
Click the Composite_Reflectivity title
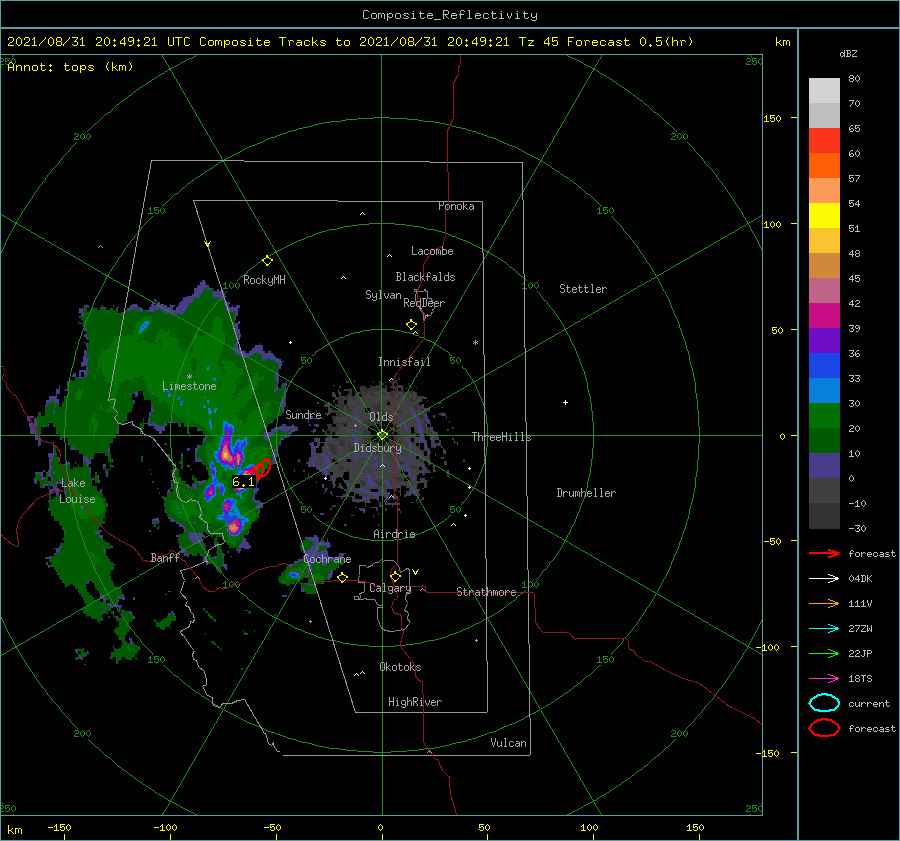click(x=450, y=15)
